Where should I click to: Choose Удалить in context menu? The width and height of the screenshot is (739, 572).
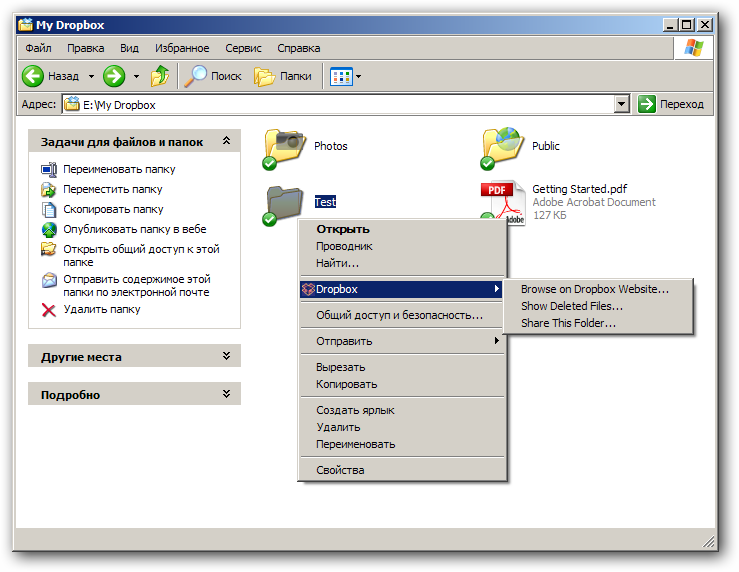tap(402, 427)
